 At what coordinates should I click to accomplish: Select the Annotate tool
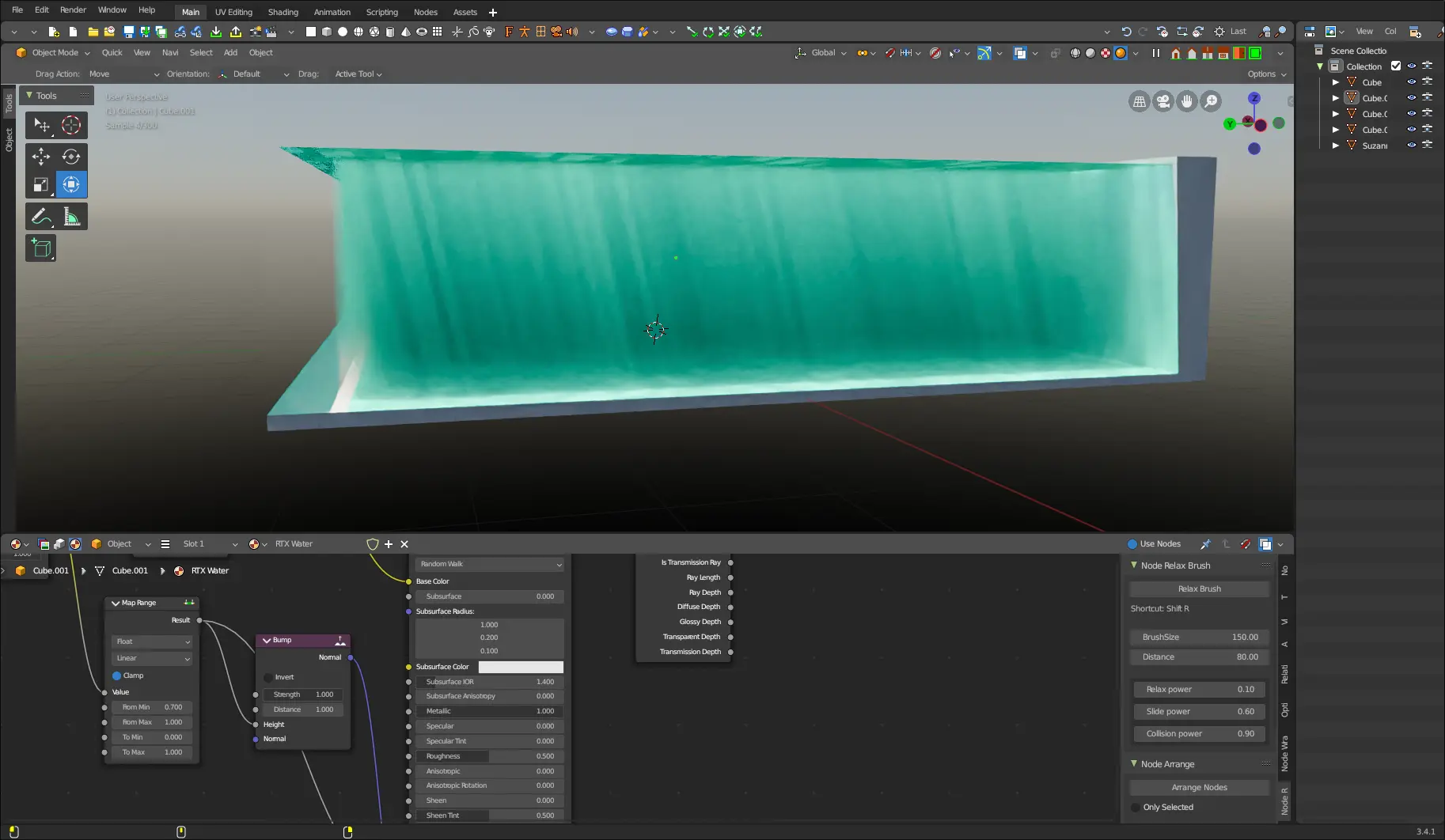point(40,215)
